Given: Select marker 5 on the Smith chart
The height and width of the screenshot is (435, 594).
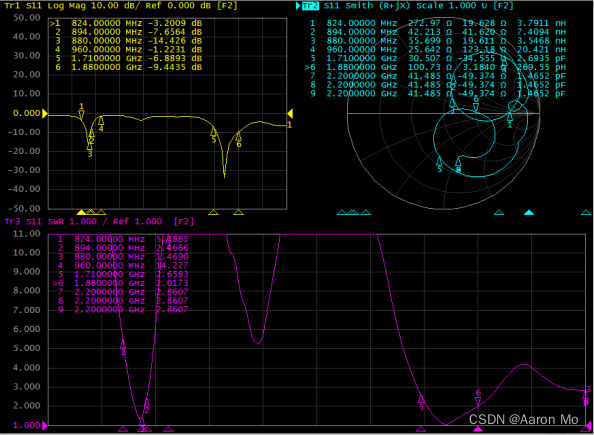Looking at the screenshot, I should tap(439, 165).
